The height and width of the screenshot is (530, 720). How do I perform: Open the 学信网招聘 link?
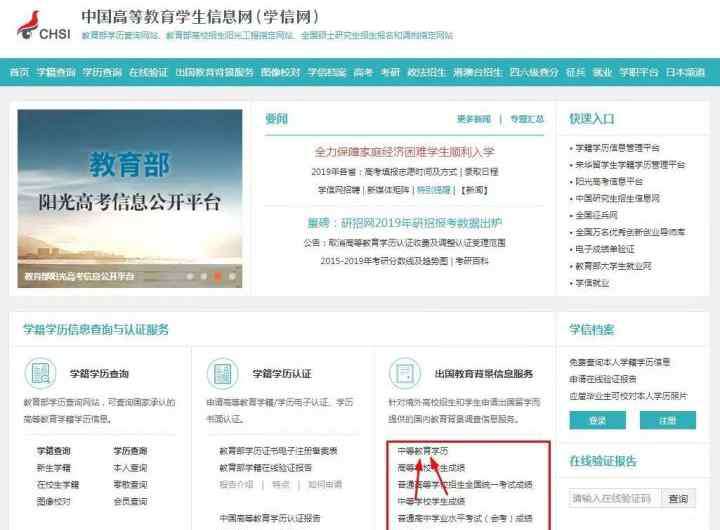tap(339, 190)
